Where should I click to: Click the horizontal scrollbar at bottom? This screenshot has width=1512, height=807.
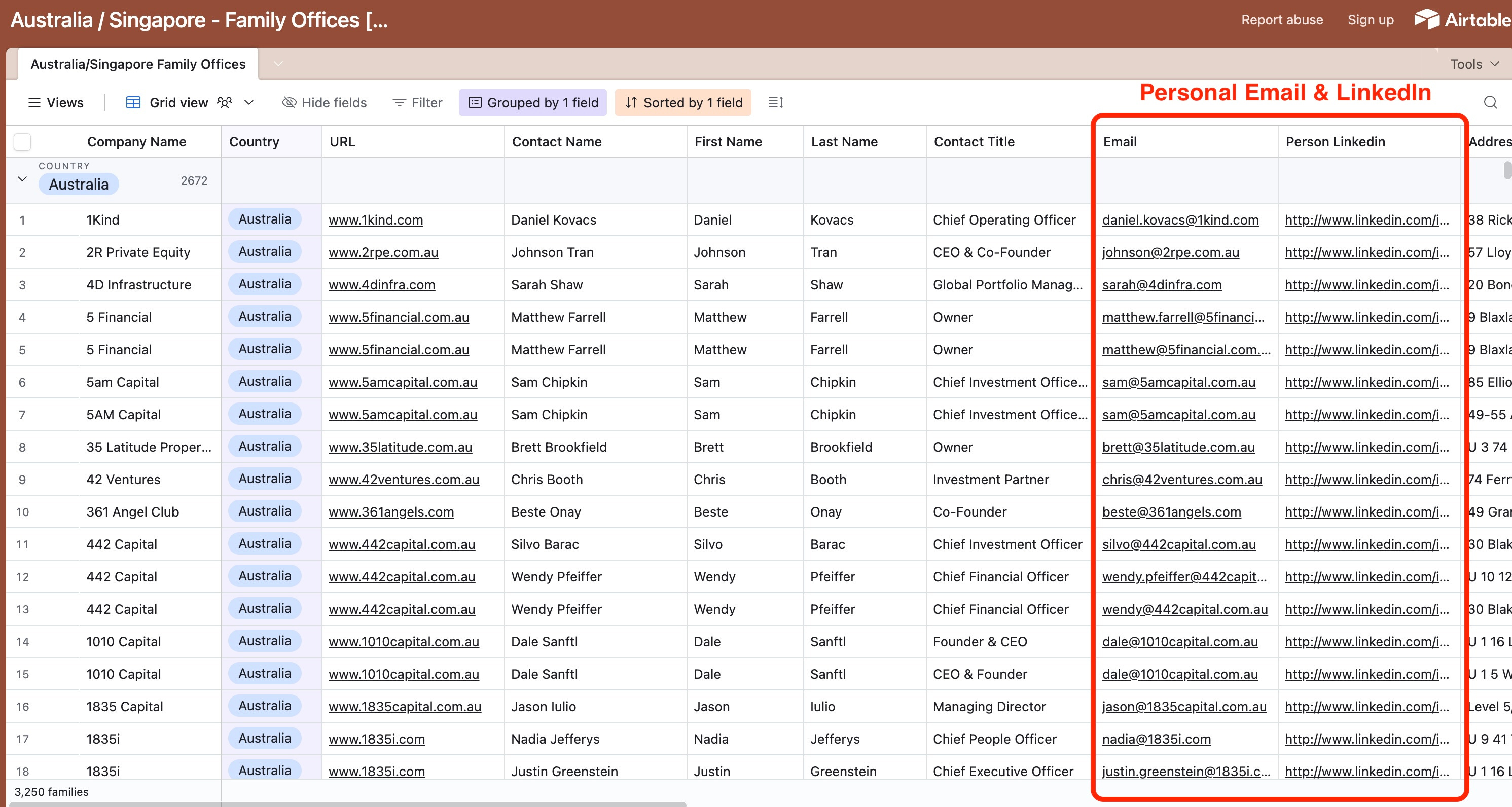347,803
